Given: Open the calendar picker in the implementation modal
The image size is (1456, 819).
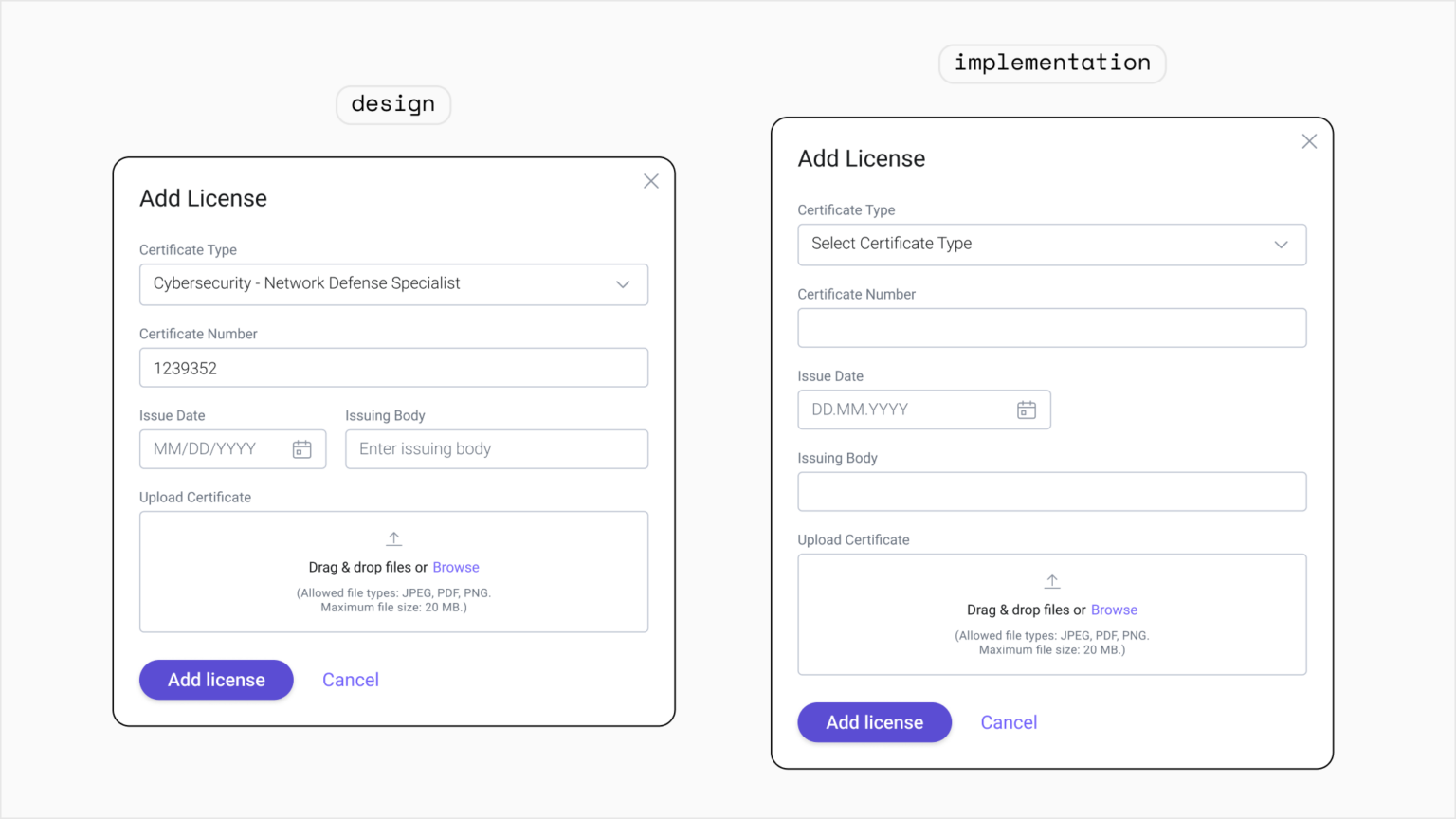Looking at the screenshot, I should tap(1028, 409).
